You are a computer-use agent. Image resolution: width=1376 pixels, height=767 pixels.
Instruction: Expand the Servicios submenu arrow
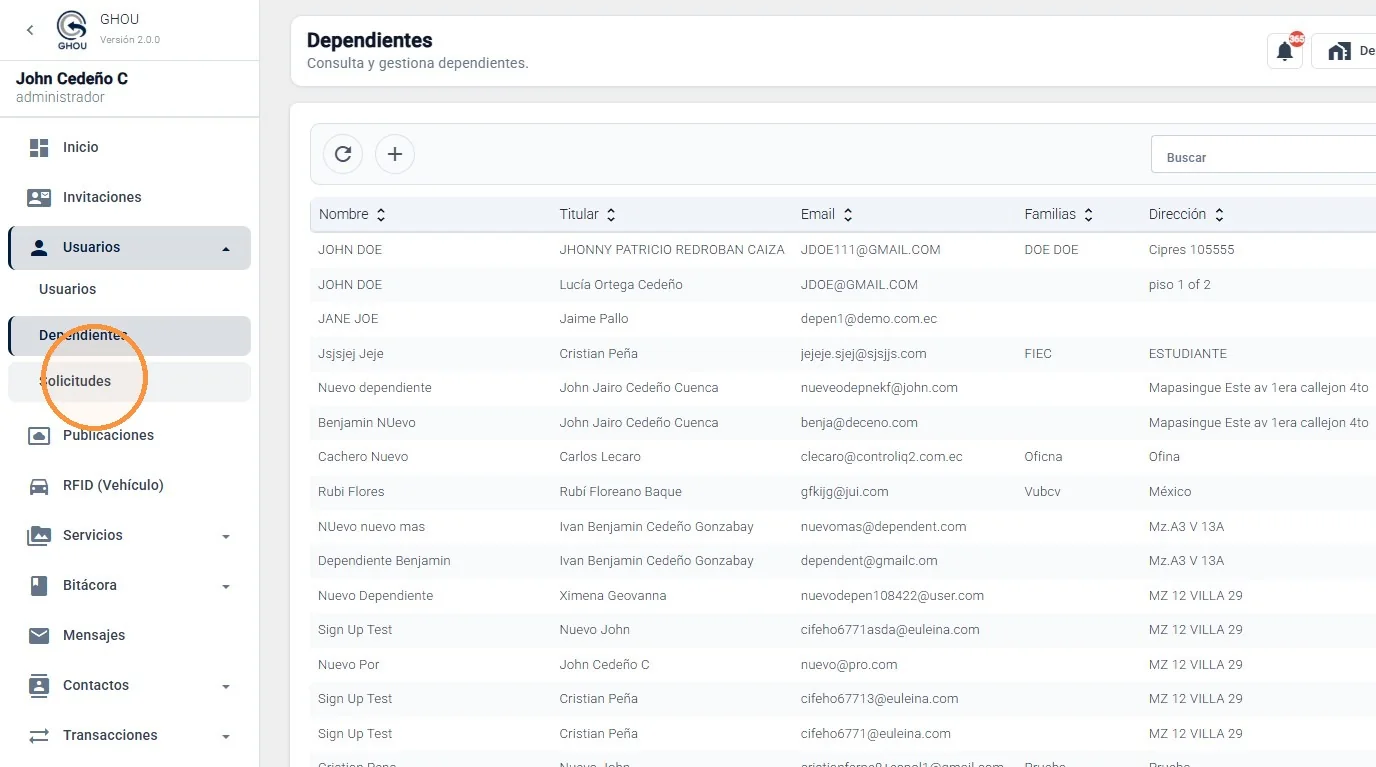226,537
